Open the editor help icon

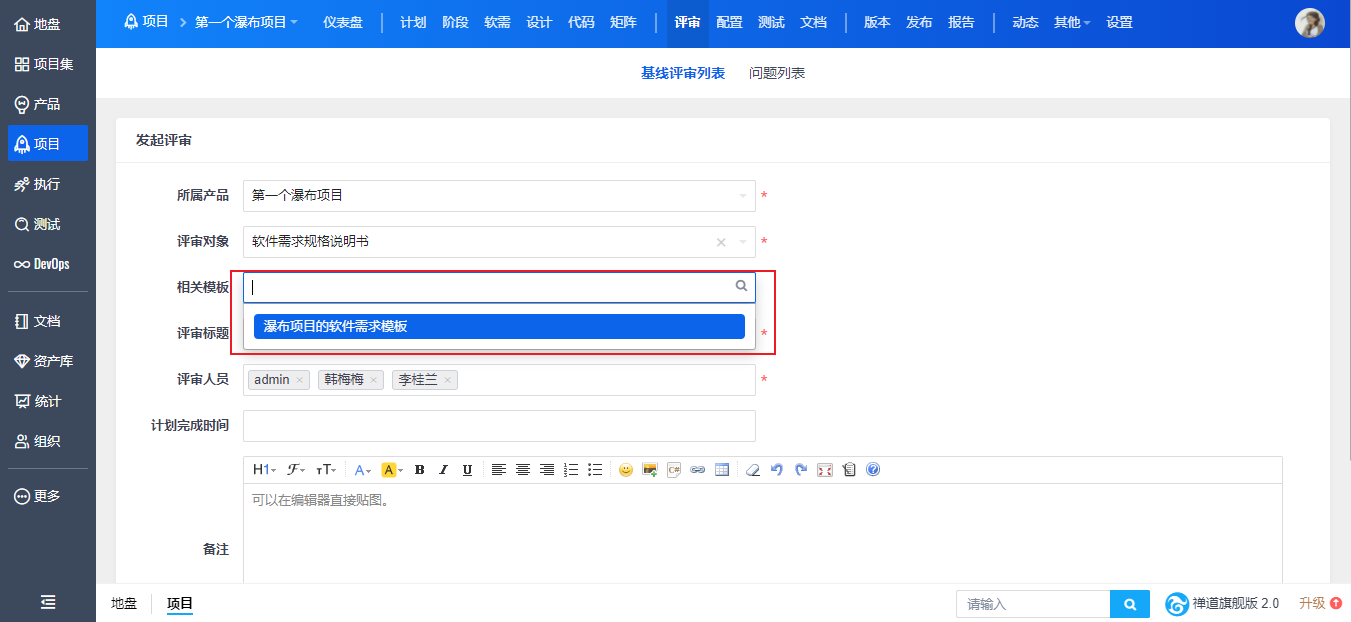pos(873,470)
